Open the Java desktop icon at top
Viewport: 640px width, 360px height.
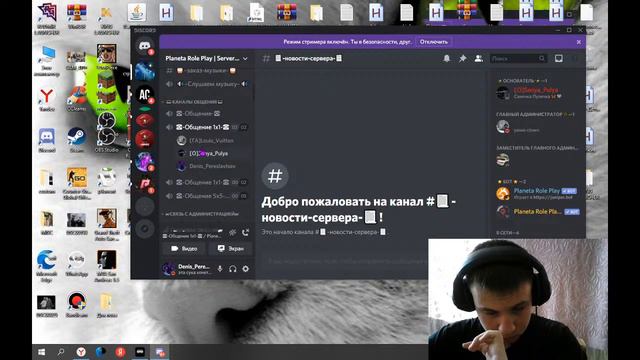coord(137,12)
